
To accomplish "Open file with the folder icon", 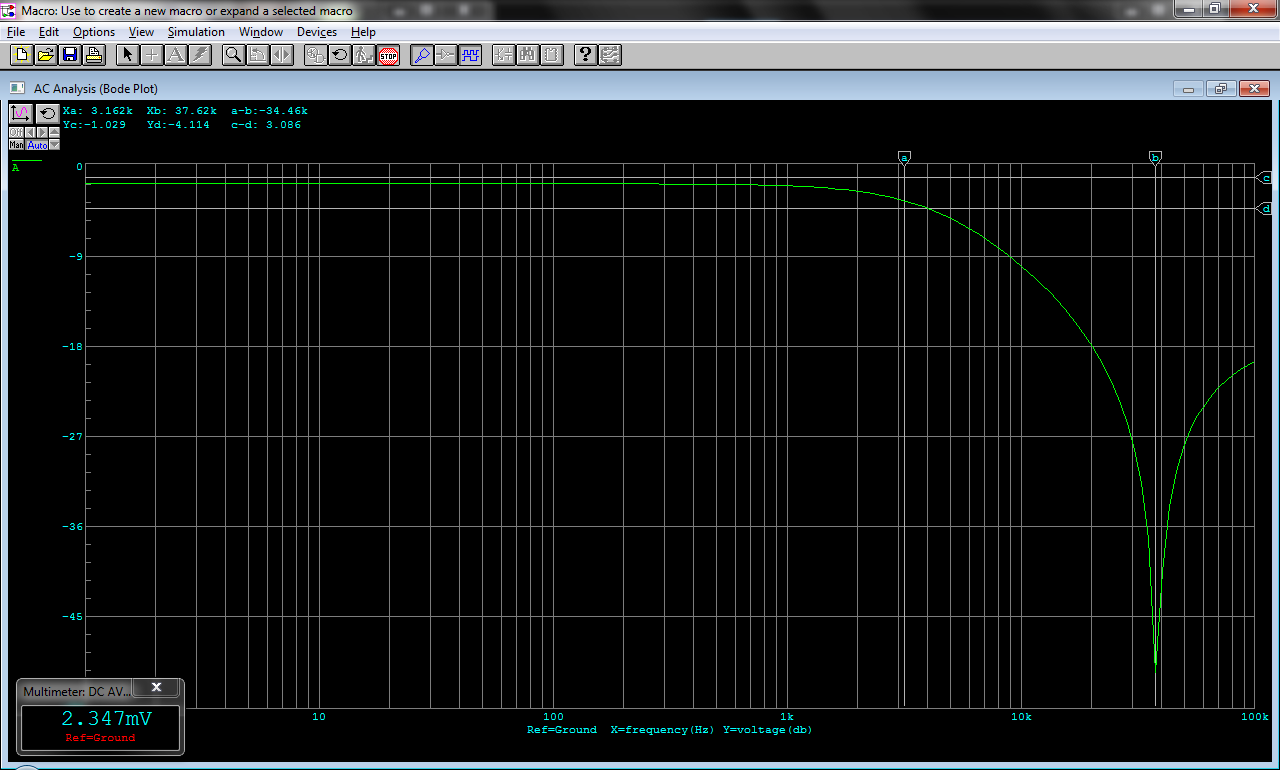I will point(46,55).
